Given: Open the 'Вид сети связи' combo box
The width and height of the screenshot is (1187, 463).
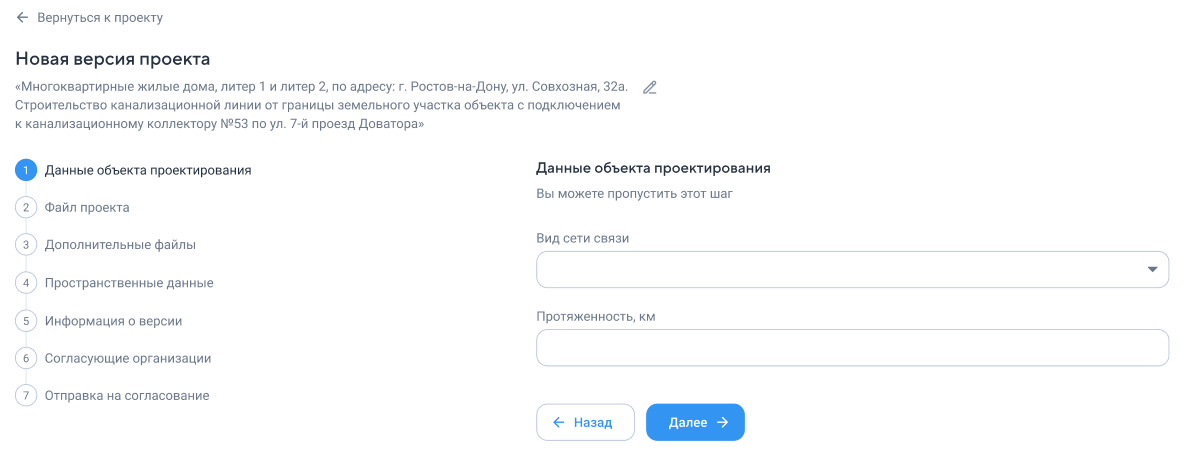Looking at the screenshot, I should point(852,269).
